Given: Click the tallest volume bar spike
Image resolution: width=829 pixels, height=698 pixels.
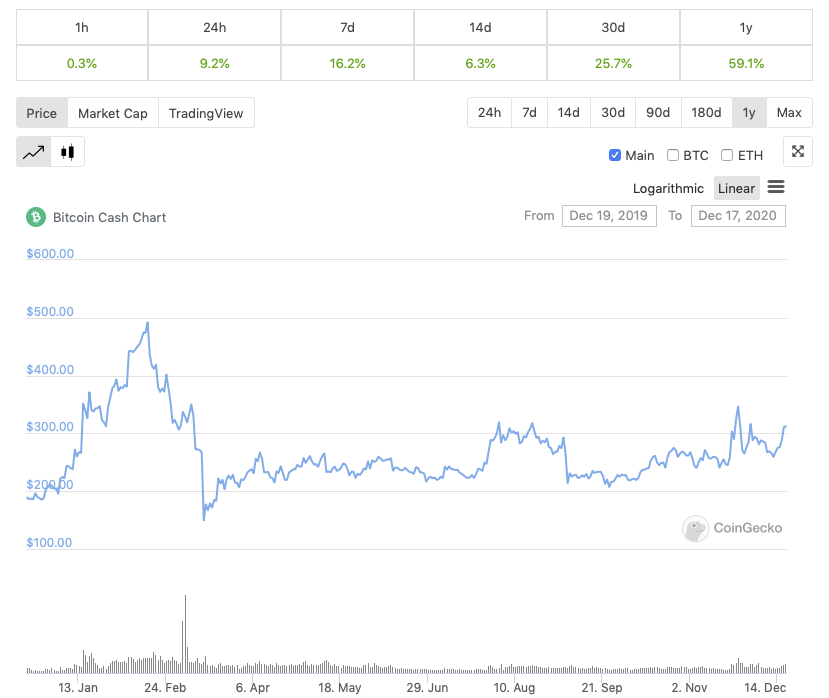Looking at the screenshot, I should [x=185, y=633].
